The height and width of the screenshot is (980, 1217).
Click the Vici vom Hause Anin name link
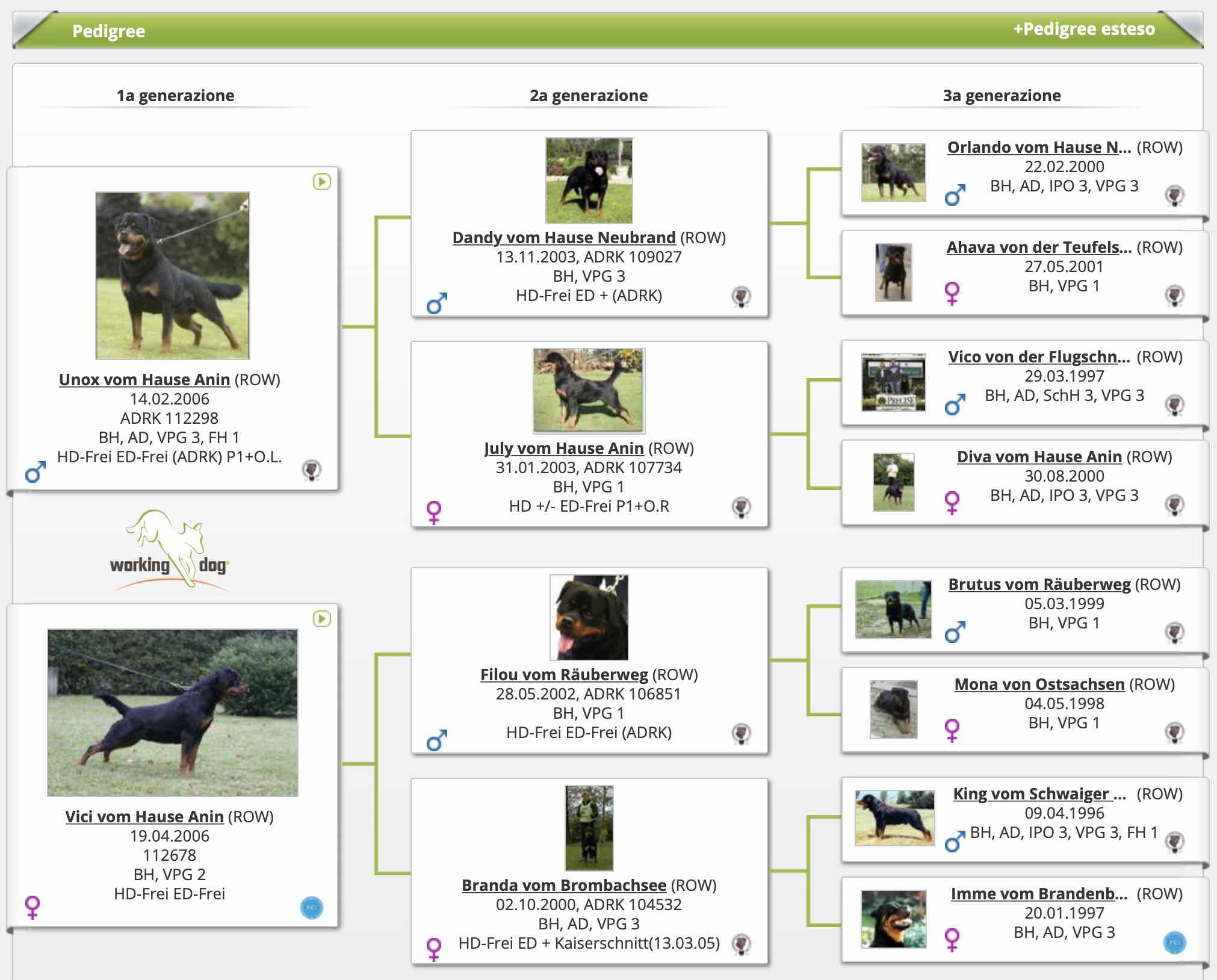coord(144,817)
